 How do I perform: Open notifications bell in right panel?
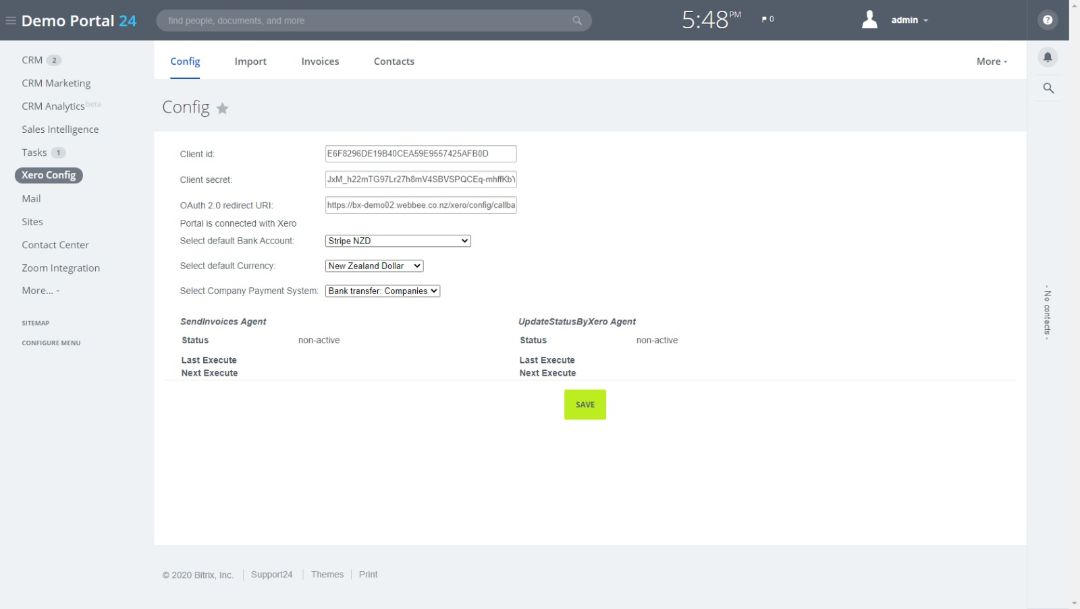(1047, 57)
